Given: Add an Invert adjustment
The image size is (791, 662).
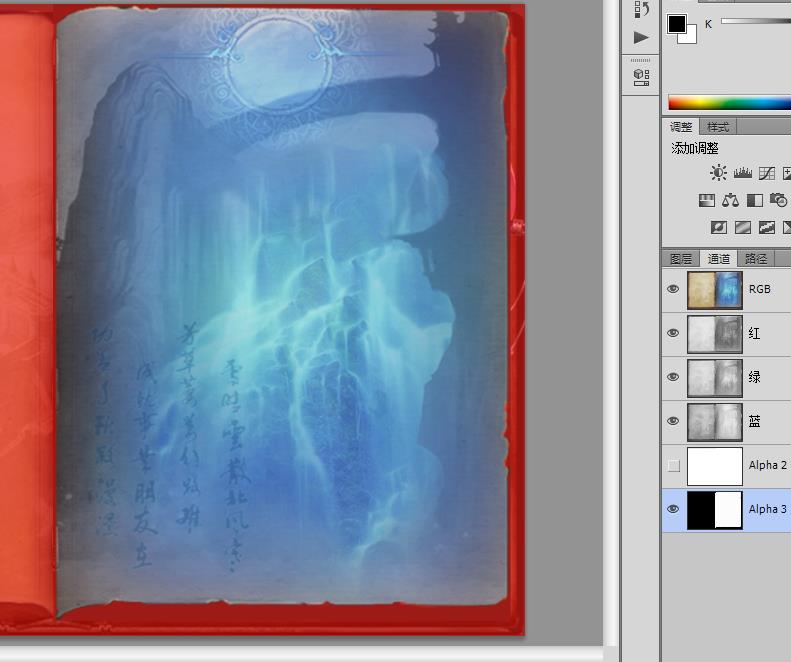Looking at the screenshot, I should (x=719, y=228).
